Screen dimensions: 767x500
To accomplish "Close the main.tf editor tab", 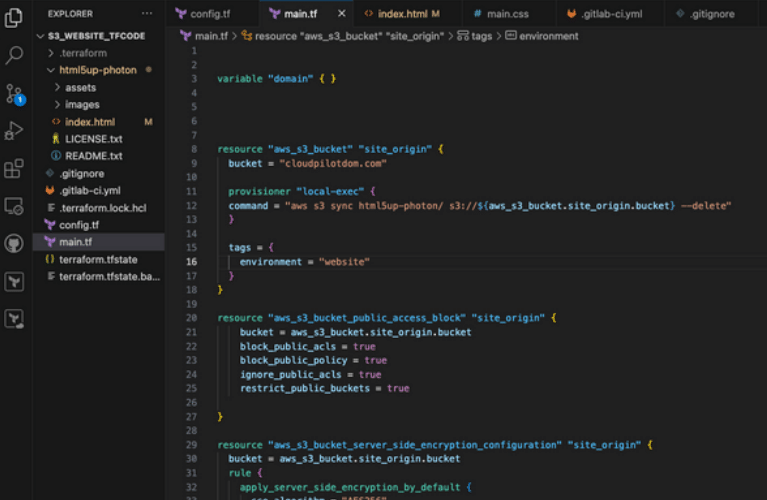I will [340, 14].
